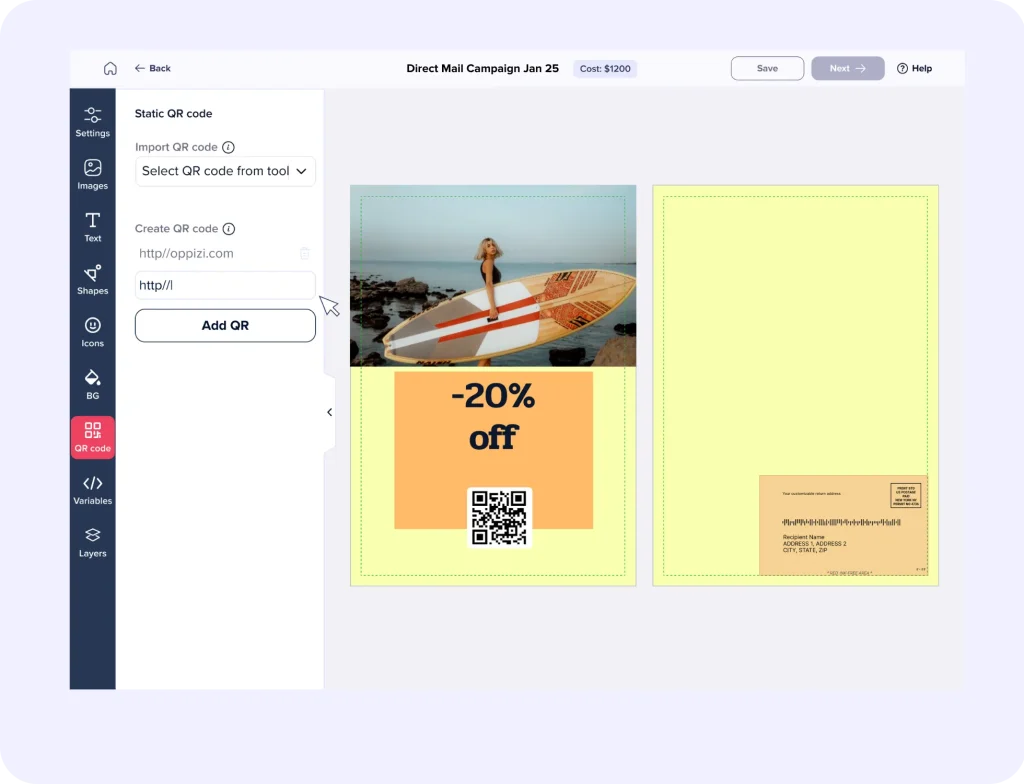
Task: Click the Next button
Action: 848,68
